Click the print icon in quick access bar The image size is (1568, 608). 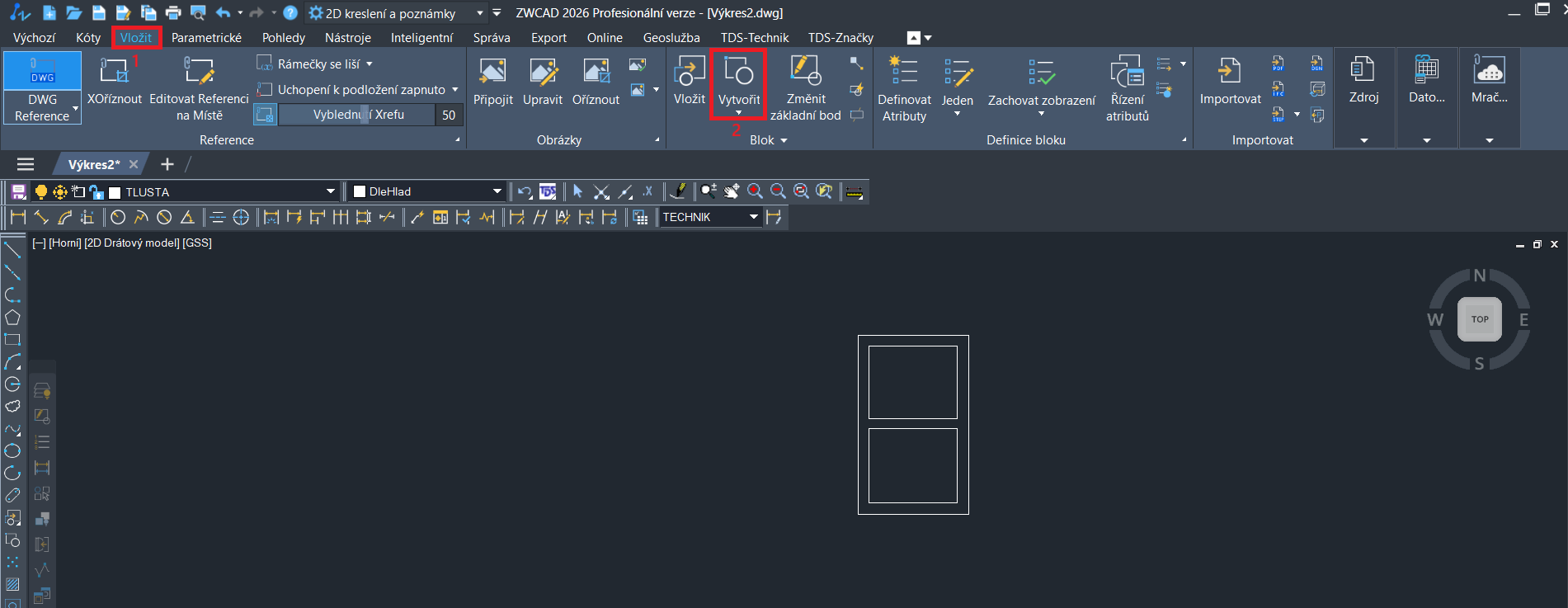(173, 13)
